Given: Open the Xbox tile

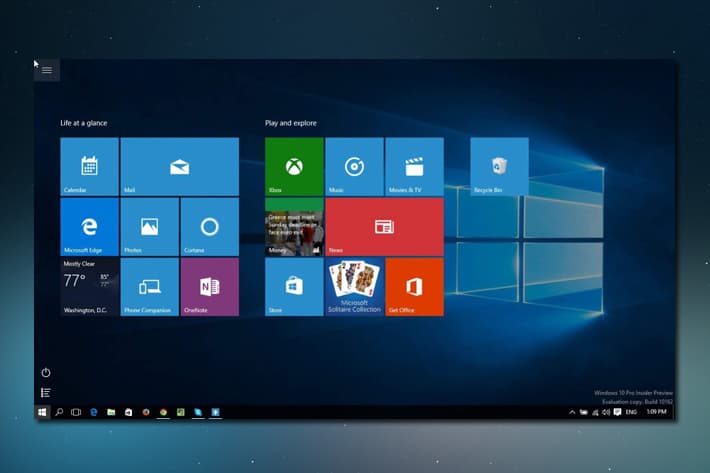Looking at the screenshot, I should [x=294, y=167].
